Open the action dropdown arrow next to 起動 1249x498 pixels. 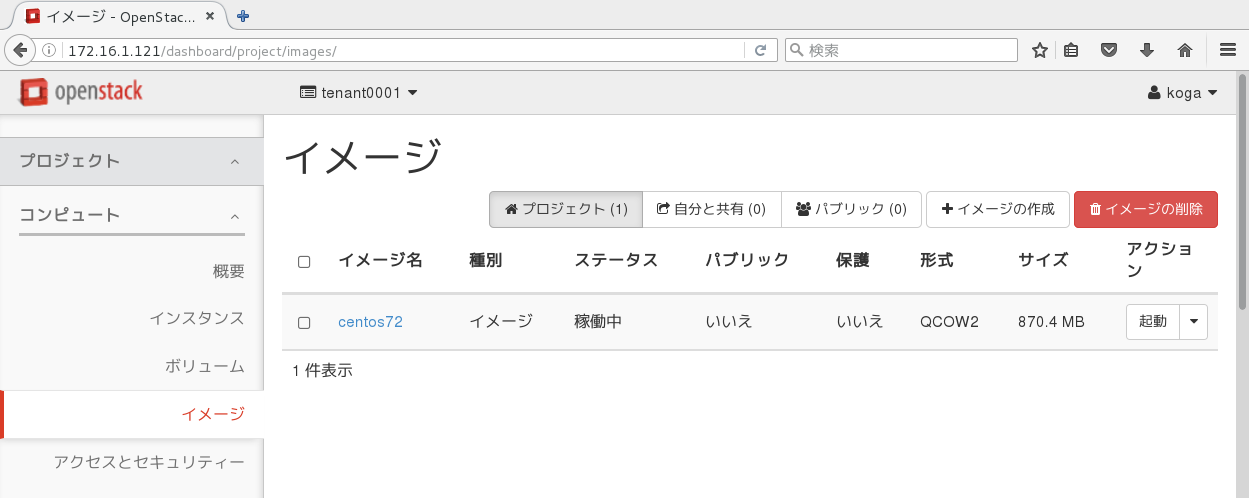1194,322
